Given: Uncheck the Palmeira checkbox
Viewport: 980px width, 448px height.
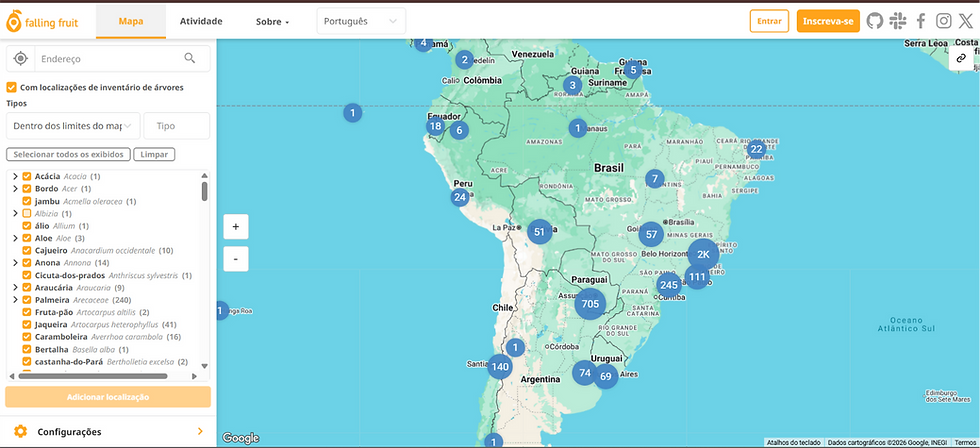Looking at the screenshot, I should pos(26,300).
